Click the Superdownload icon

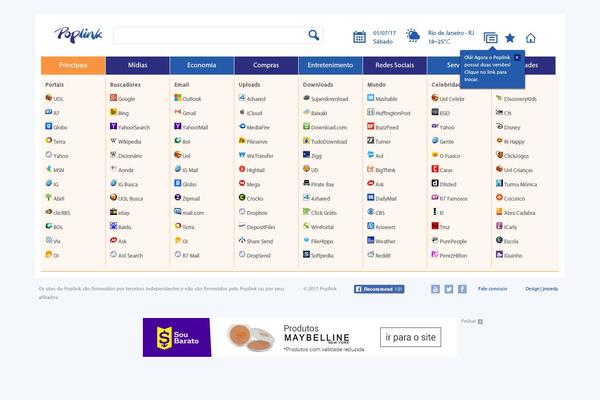tap(307, 98)
